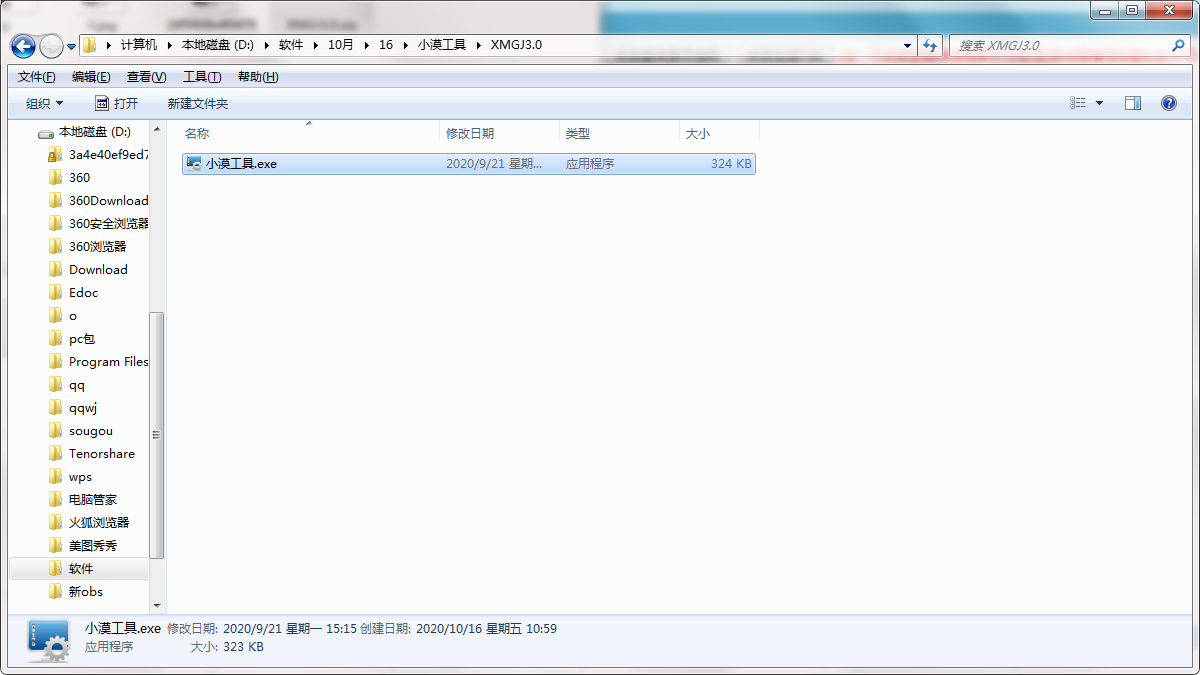Click the details pane application icon
The image size is (1200, 675).
click(x=48, y=641)
